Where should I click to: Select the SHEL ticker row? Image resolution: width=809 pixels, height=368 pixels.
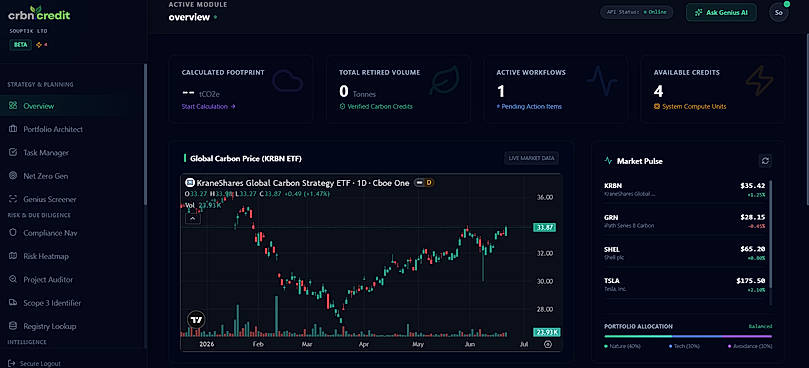[684, 253]
